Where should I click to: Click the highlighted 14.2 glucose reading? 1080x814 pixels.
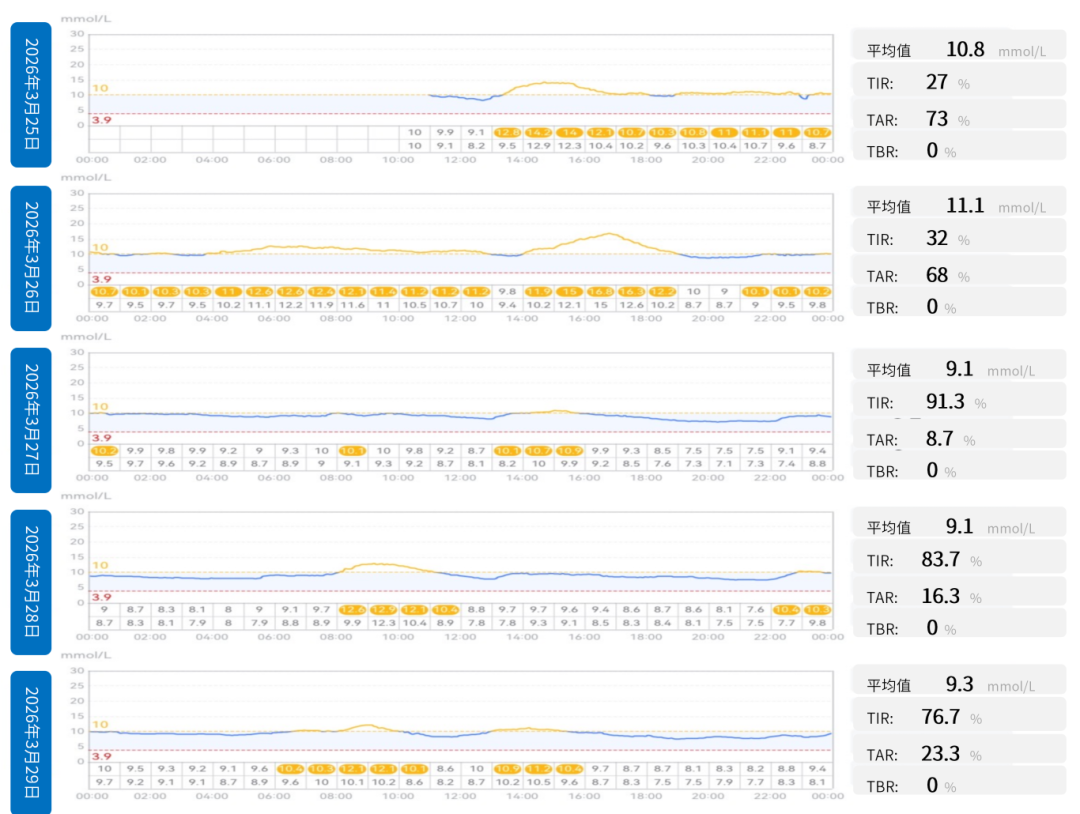(539, 132)
